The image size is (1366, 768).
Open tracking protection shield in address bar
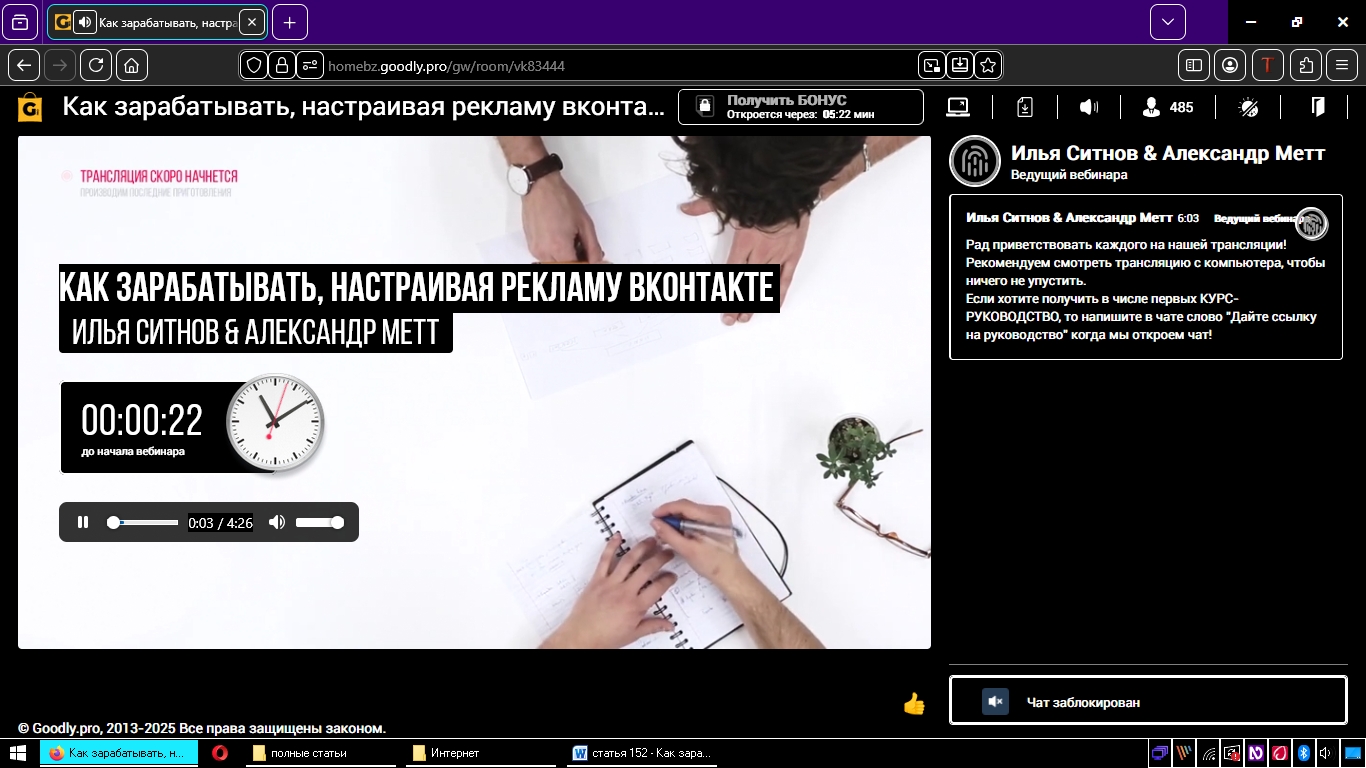click(255, 65)
